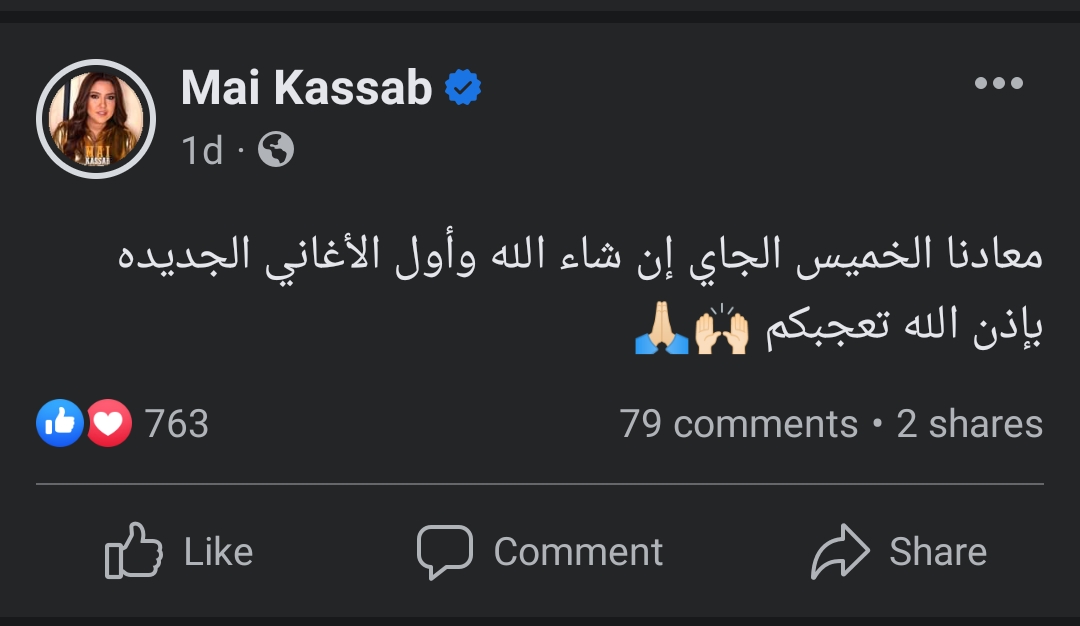Click the blue thumbs-up reaction icon
The width and height of the screenshot is (1080, 626).
59,424
